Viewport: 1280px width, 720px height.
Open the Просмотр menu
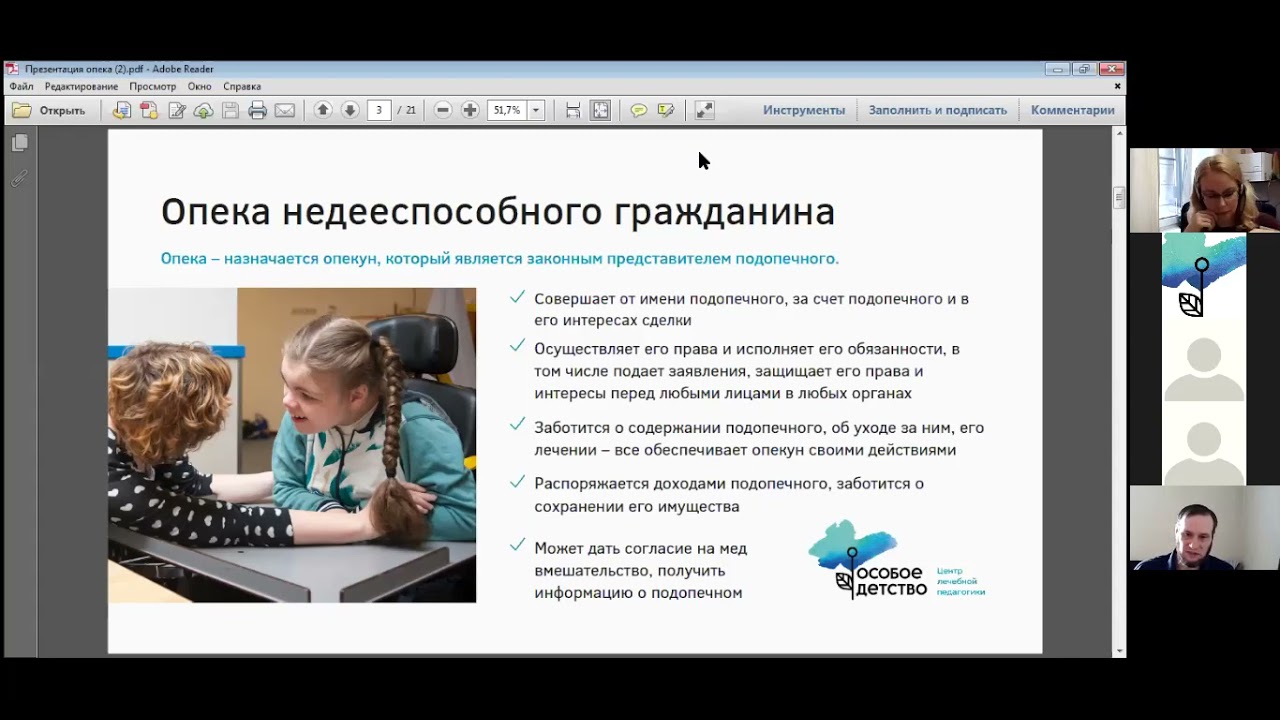[x=152, y=87]
